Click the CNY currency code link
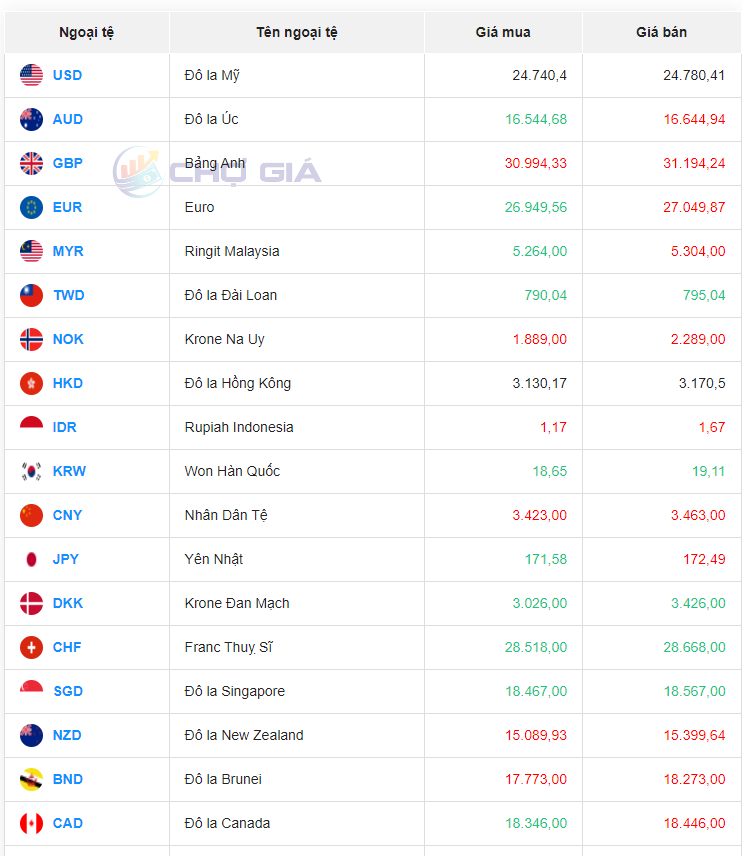 click(x=67, y=515)
